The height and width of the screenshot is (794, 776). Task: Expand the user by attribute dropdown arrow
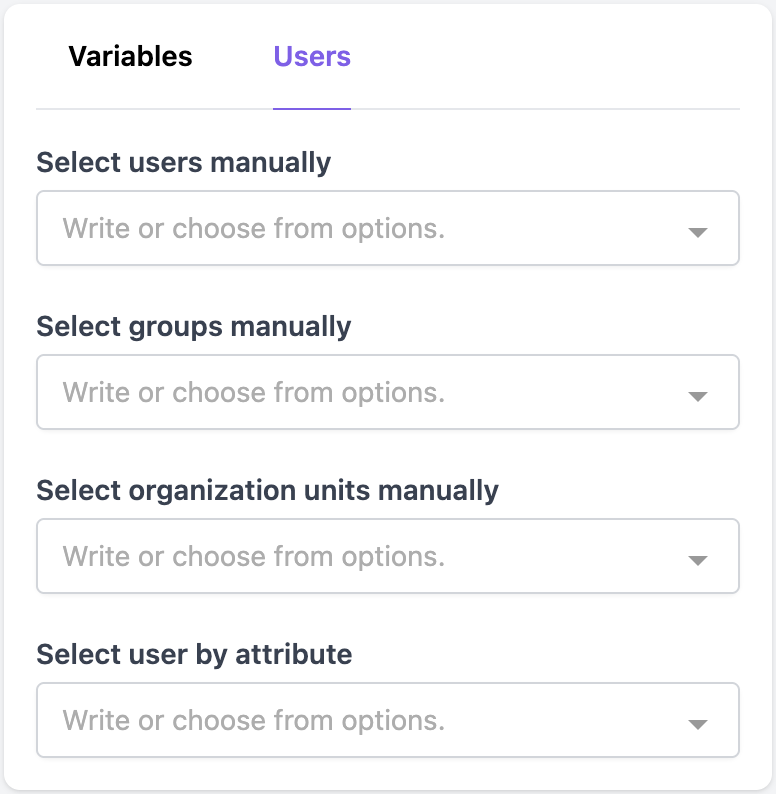[698, 724]
